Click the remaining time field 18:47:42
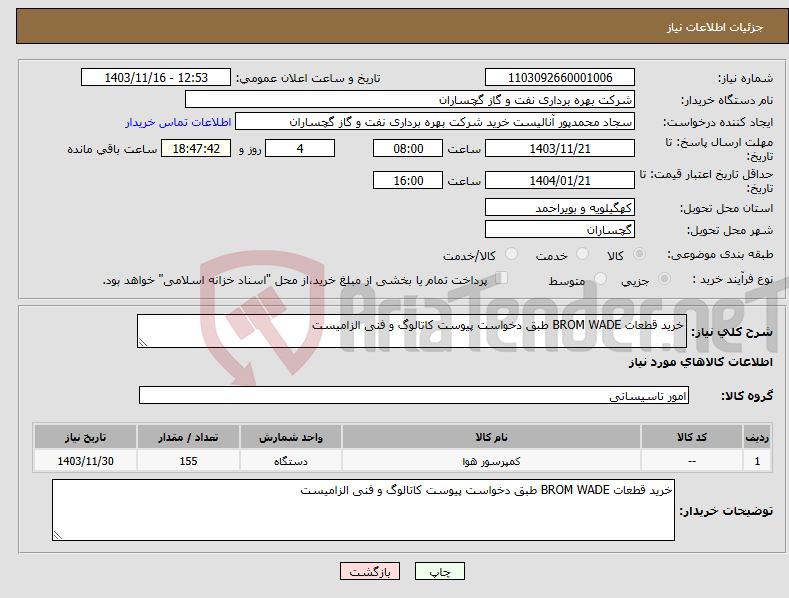 (196, 148)
